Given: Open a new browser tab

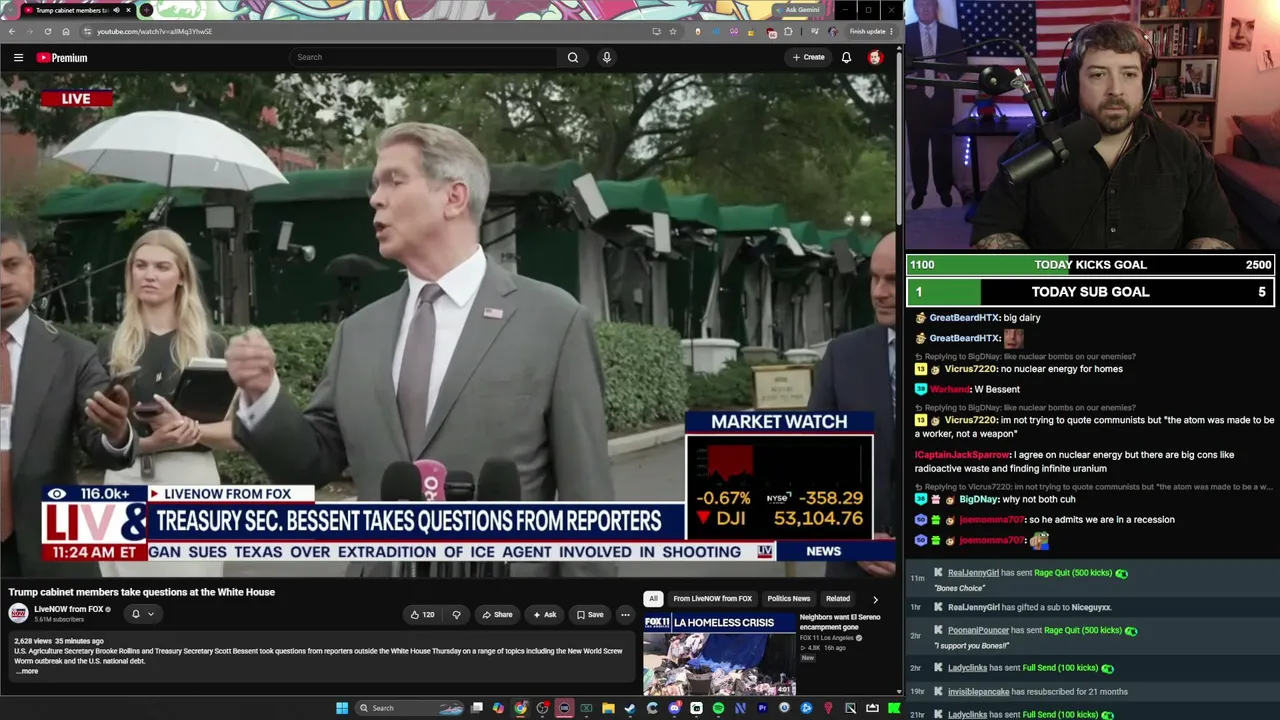Looking at the screenshot, I should tap(147, 10).
